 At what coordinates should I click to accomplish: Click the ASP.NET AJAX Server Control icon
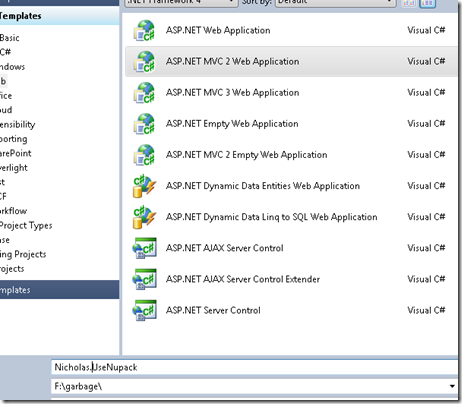144,248
